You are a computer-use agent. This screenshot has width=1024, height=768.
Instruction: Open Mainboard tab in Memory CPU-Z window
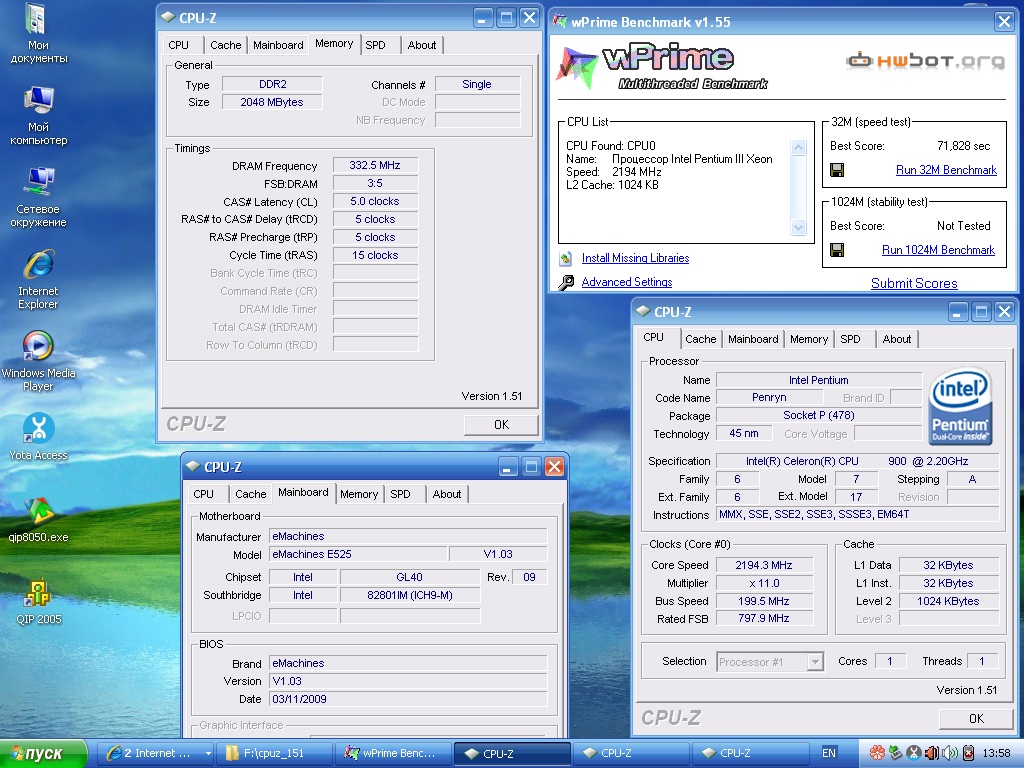(x=278, y=45)
